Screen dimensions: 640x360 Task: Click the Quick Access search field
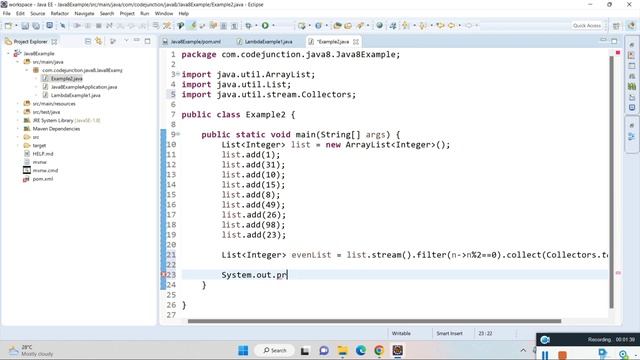(587, 26)
